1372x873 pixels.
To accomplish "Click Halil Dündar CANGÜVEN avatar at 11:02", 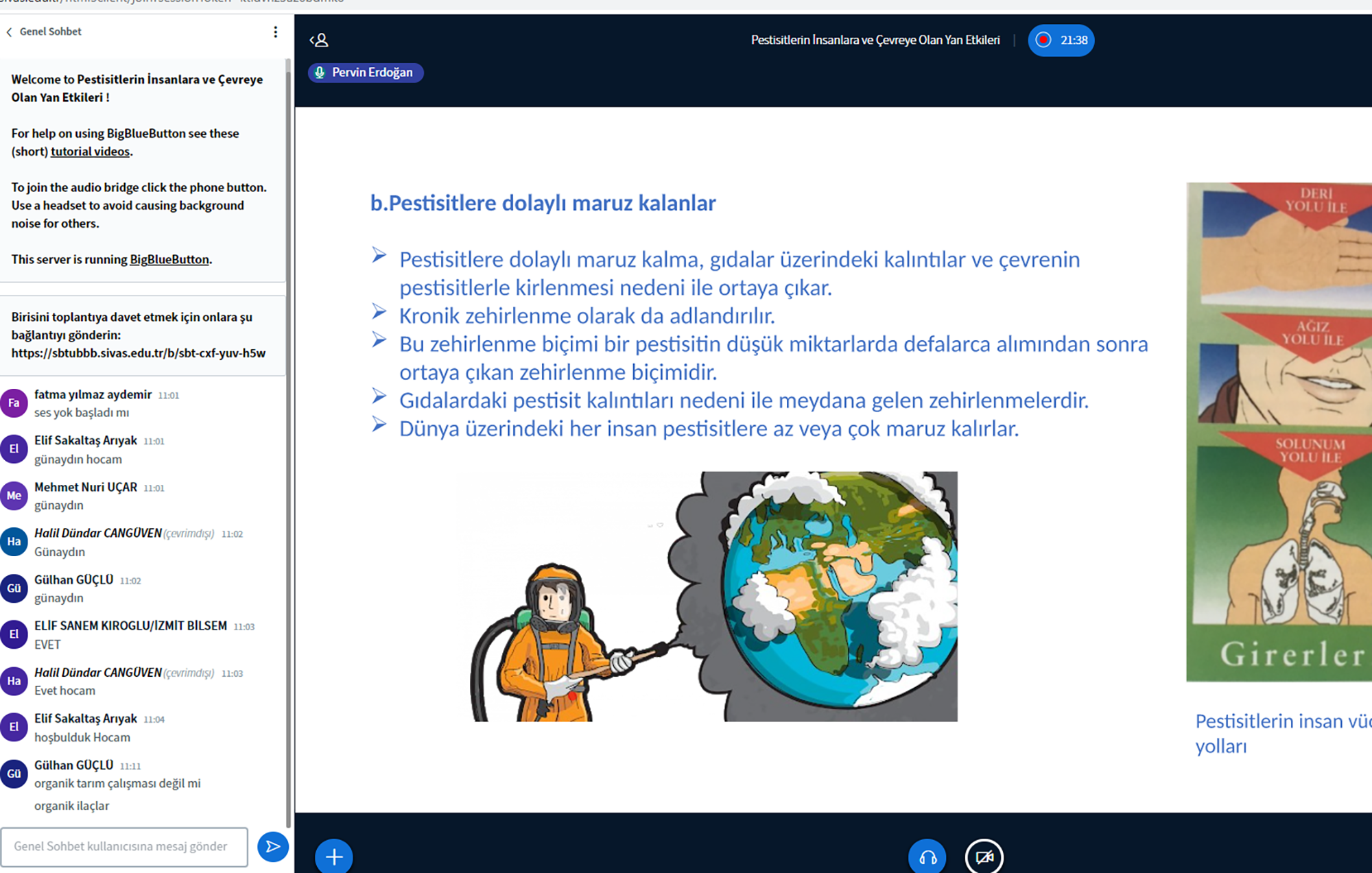I will click(x=14, y=542).
